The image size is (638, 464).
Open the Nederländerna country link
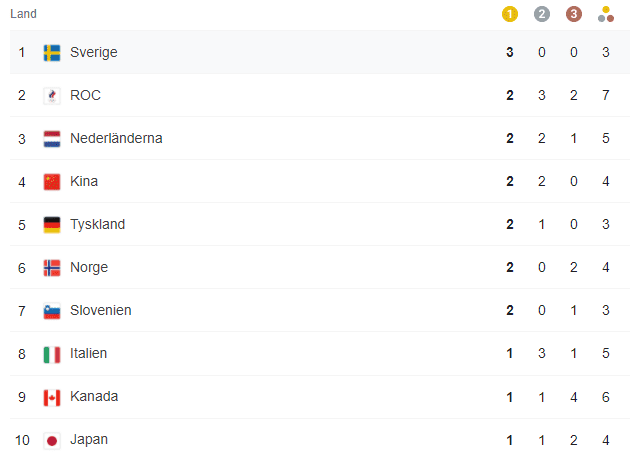(x=116, y=138)
